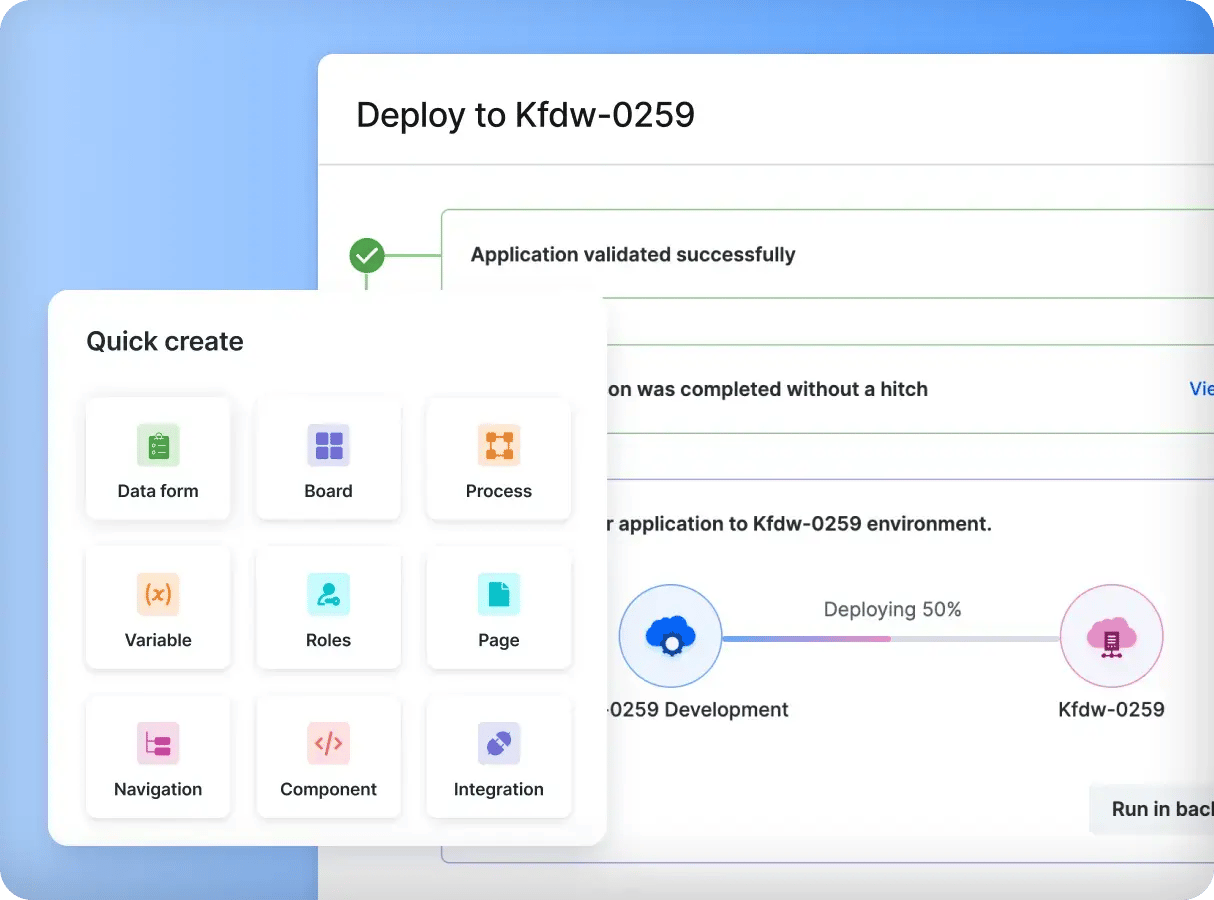Open the Page creation icon
1214x900 pixels.
(498, 594)
